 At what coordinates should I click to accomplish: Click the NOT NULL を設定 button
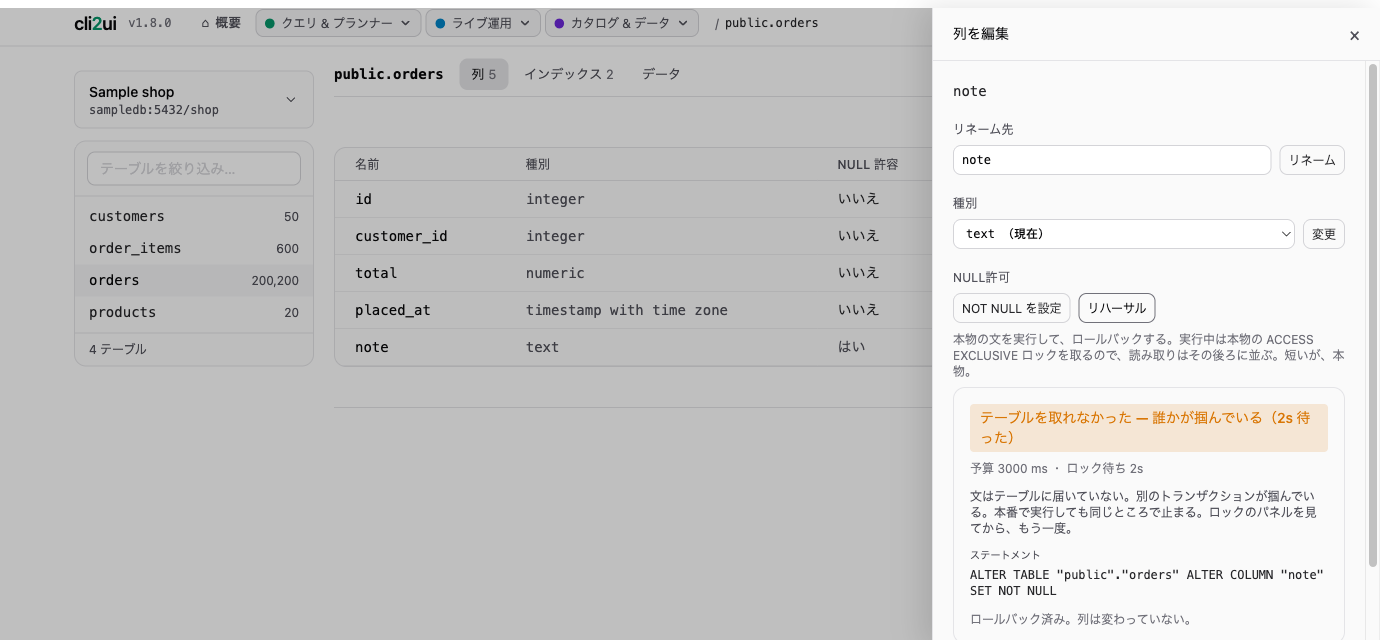pos(1012,308)
